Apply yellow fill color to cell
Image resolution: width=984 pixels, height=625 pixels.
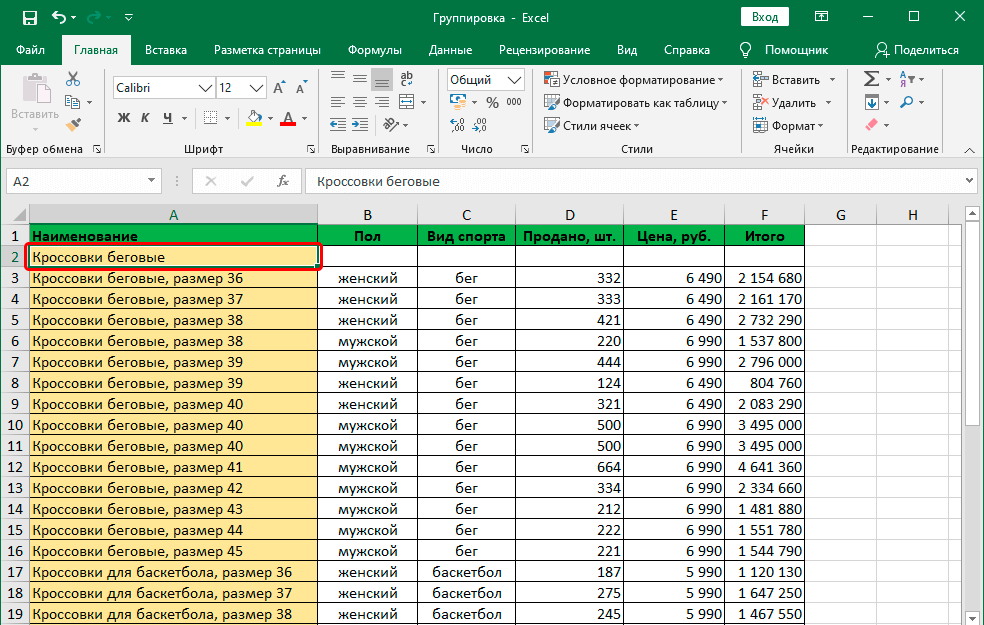[x=254, y=118]
